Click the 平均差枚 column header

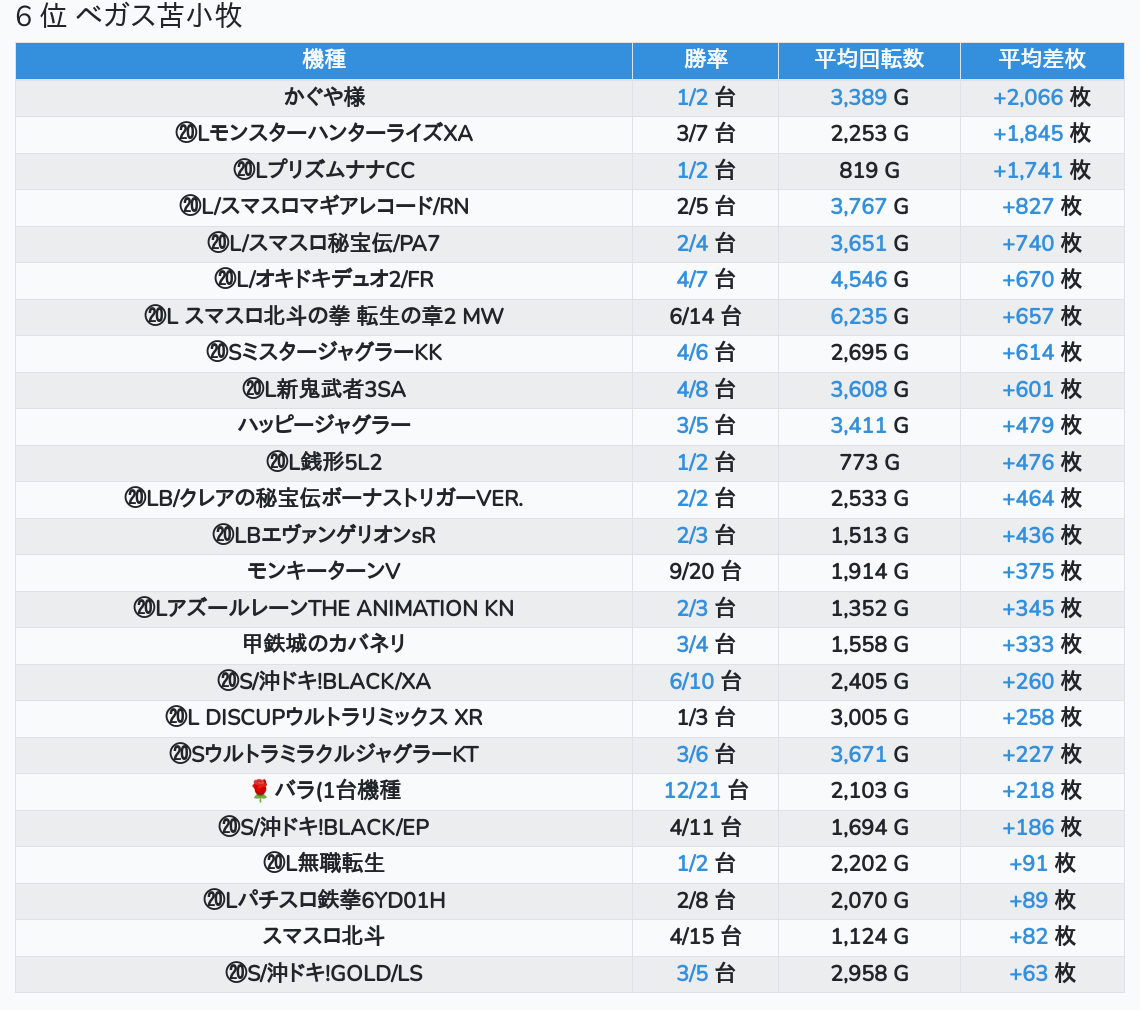[1042, 60]
